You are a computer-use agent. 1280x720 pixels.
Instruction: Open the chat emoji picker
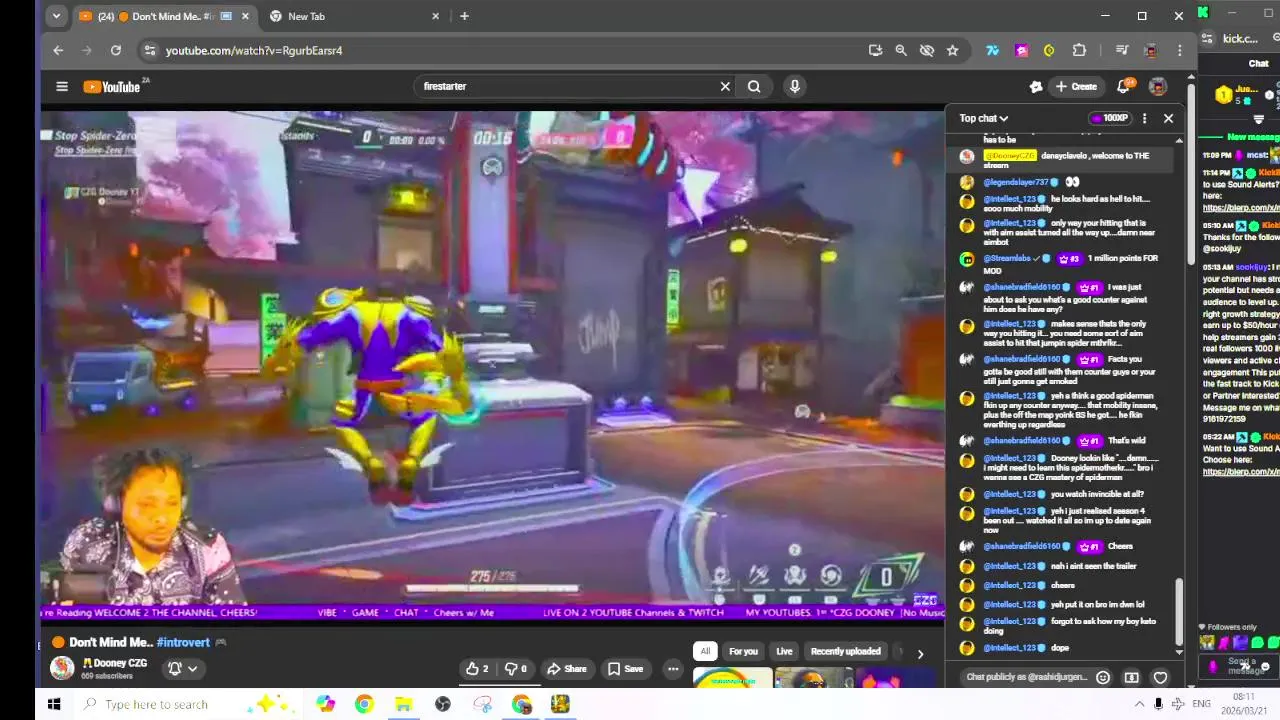coord(1103,677)
